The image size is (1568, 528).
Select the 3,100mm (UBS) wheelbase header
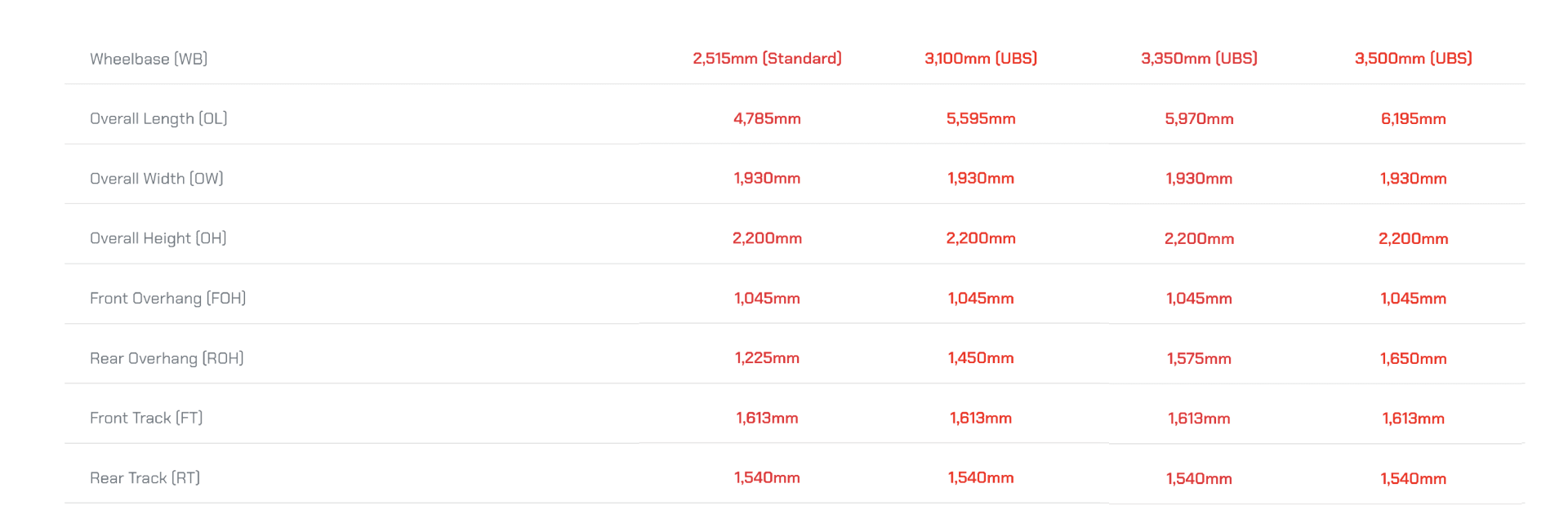[981, 58]
